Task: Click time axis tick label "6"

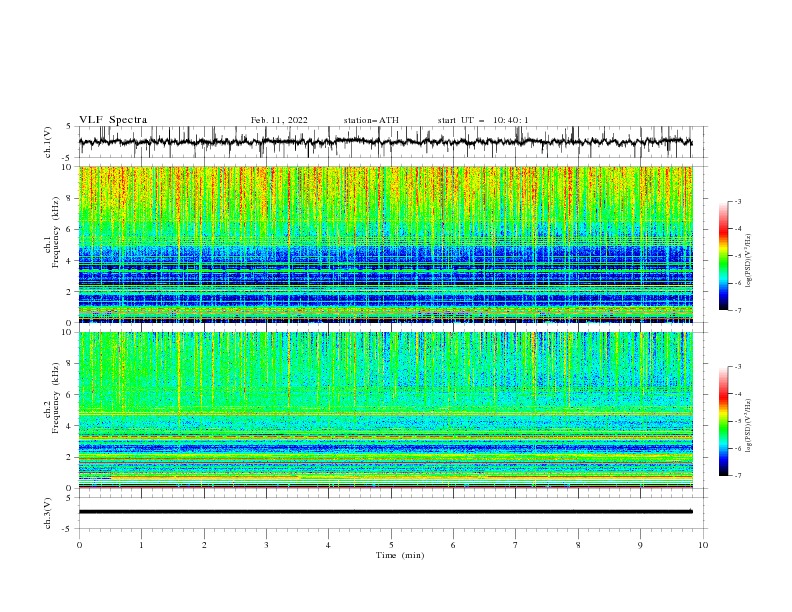Action: tap(453, 545)
